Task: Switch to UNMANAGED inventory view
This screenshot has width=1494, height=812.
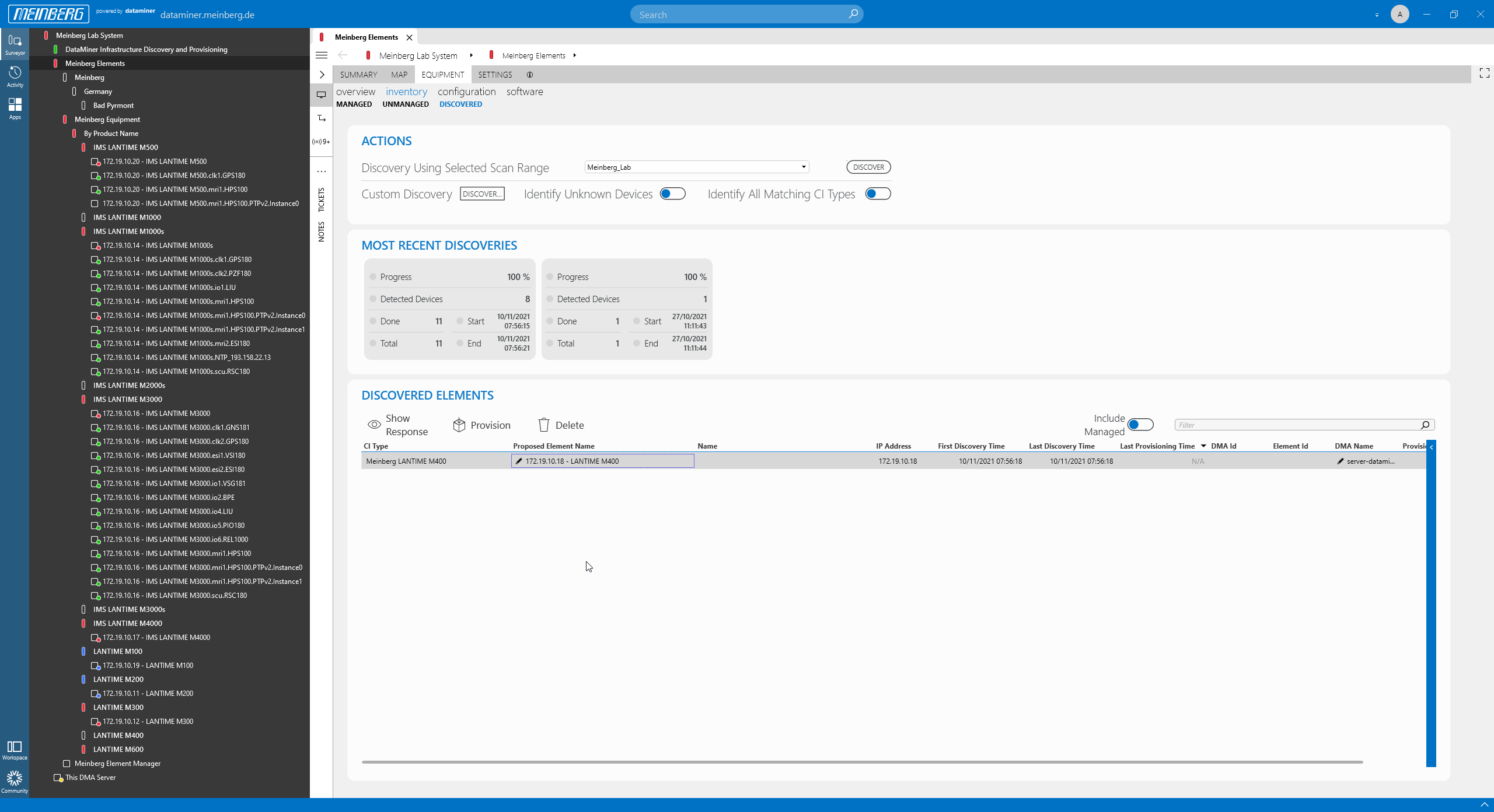Action: pos(406,104)
